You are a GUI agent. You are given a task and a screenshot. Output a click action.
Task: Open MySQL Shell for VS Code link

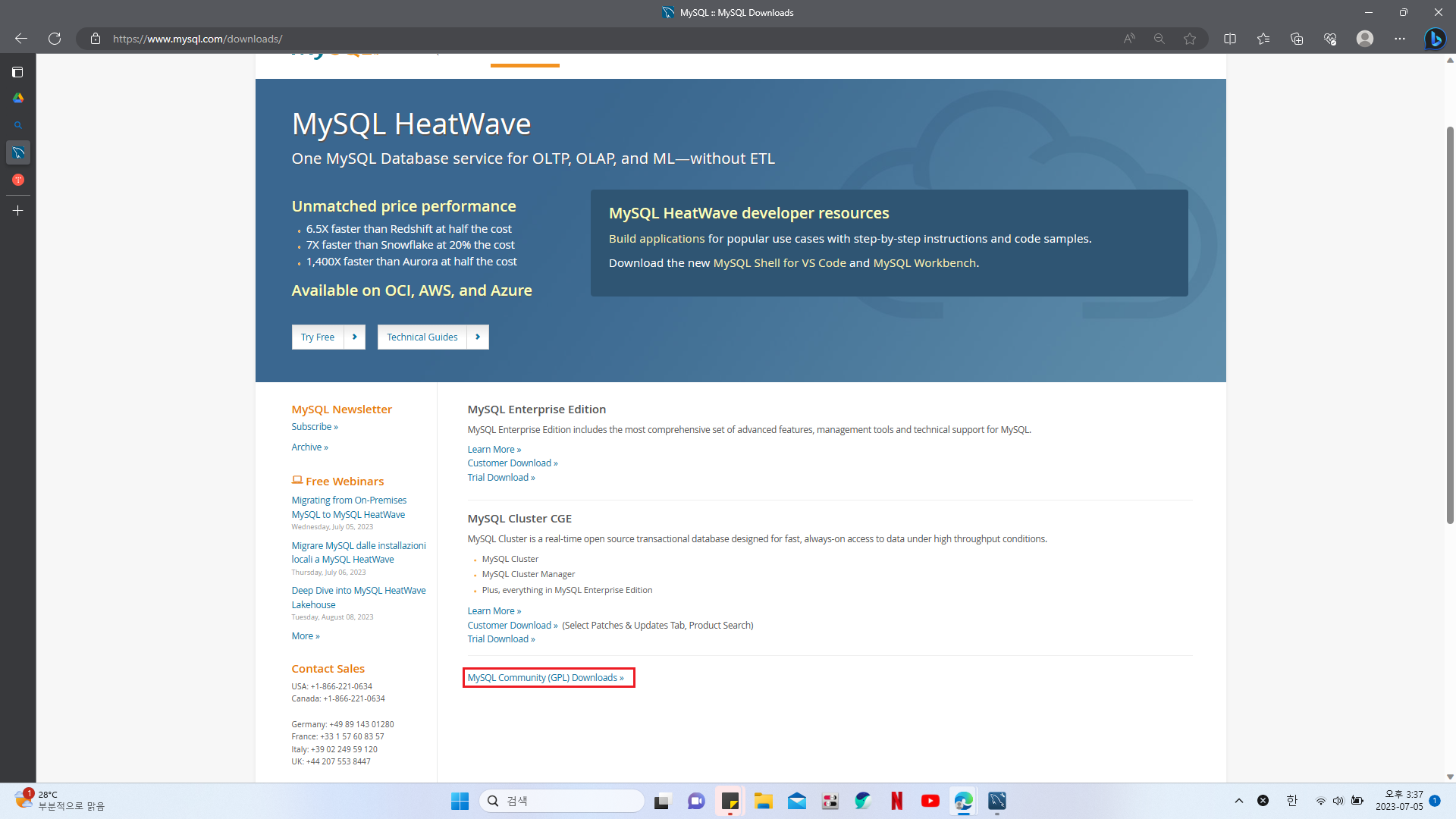click(780, 262)
